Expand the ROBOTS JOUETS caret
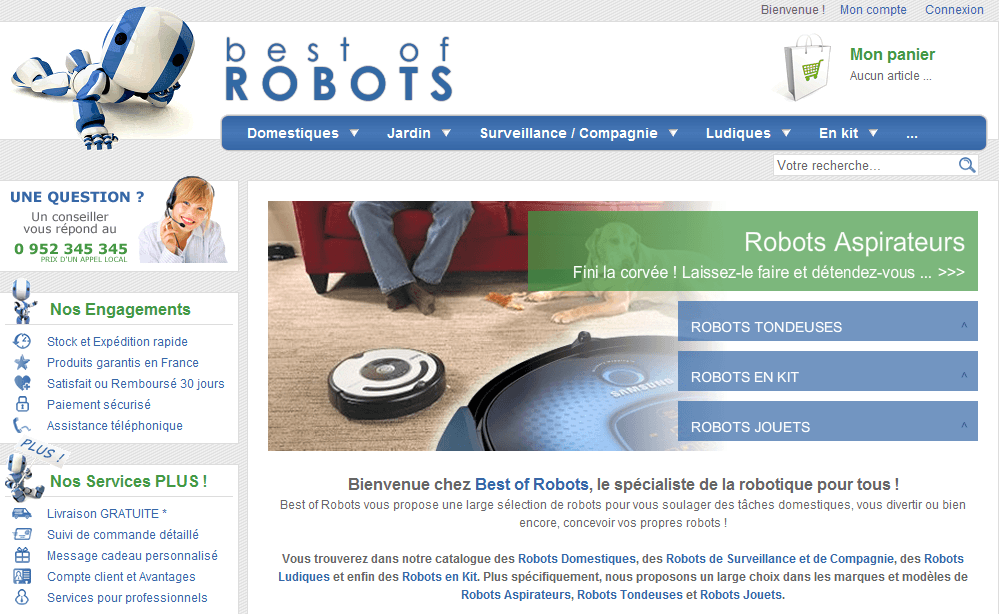The image size is (999, 614). coord(964,425)
